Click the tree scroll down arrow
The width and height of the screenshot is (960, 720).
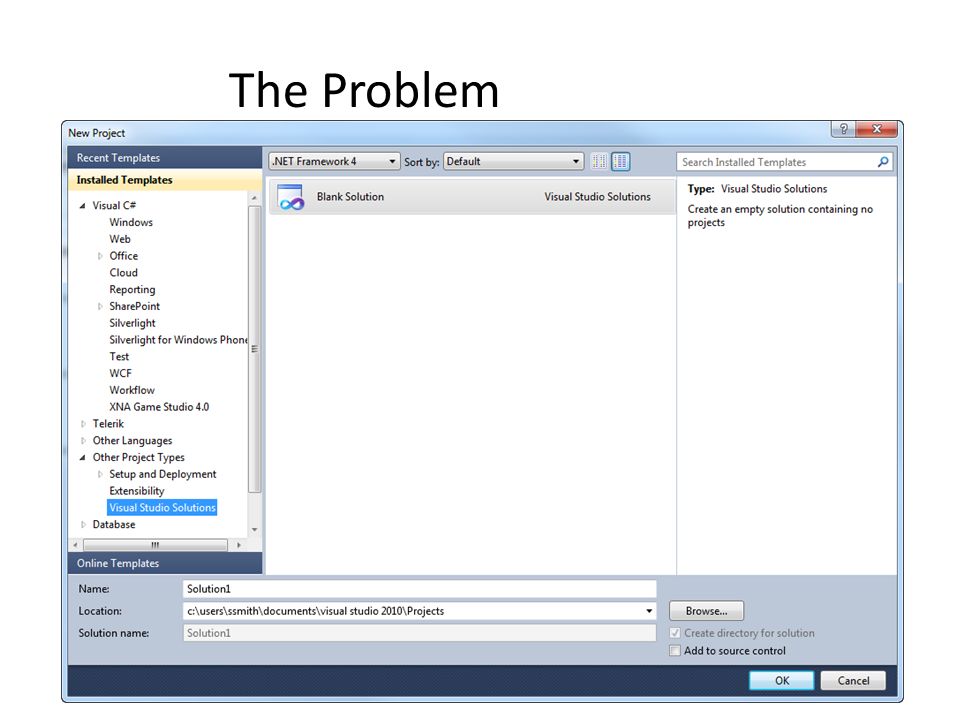[255, 530]
